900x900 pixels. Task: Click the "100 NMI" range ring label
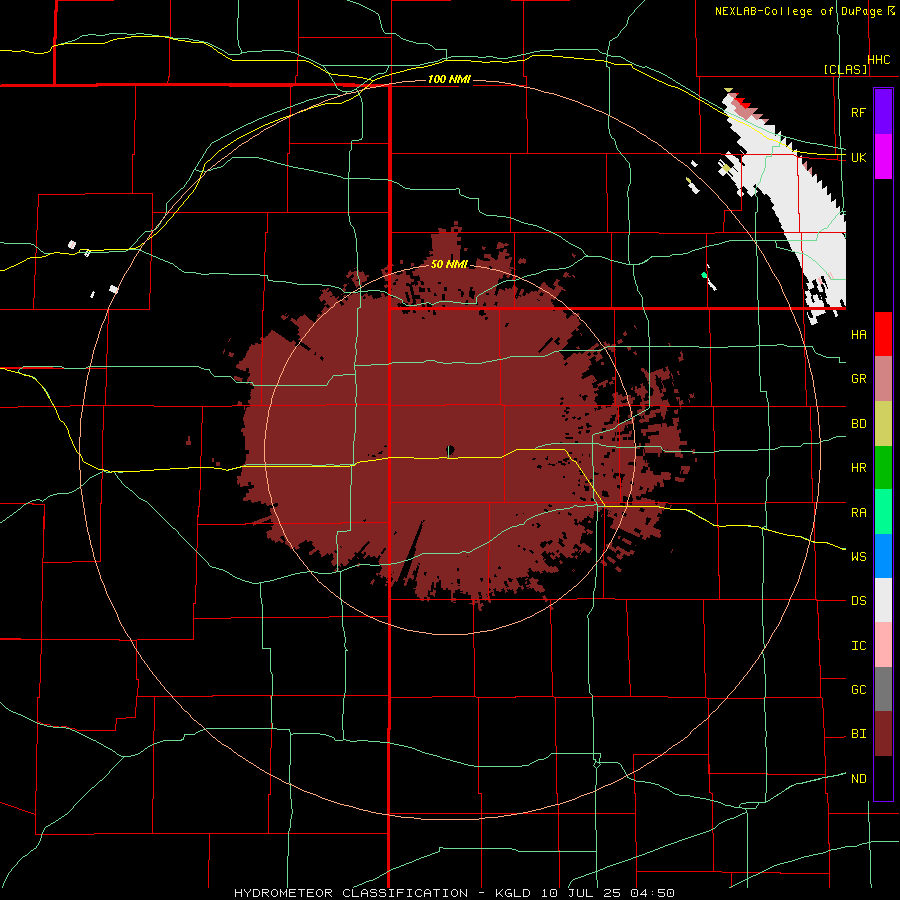click(449, 79)
